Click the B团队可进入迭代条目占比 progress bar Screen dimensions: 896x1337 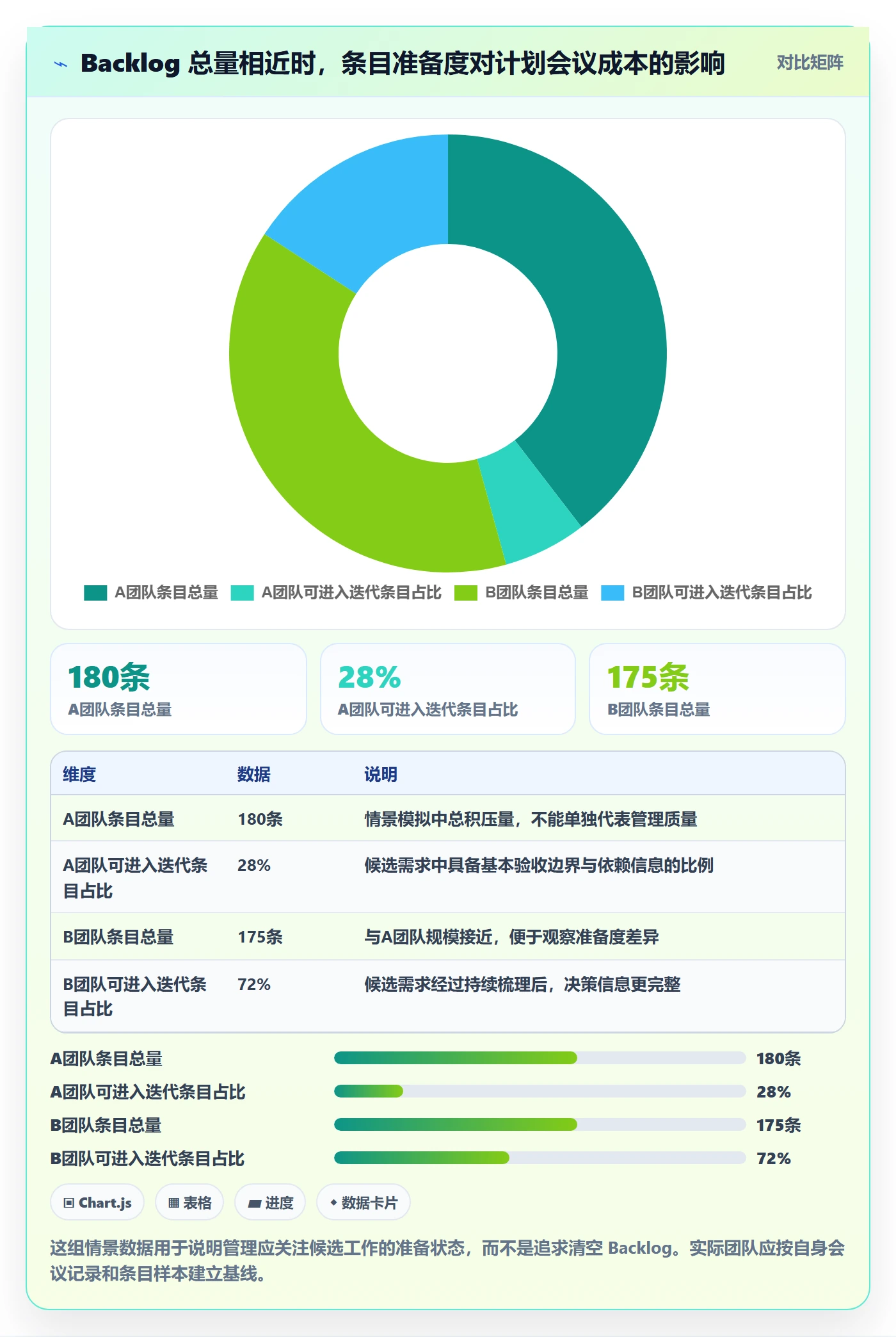point(540,1158)
